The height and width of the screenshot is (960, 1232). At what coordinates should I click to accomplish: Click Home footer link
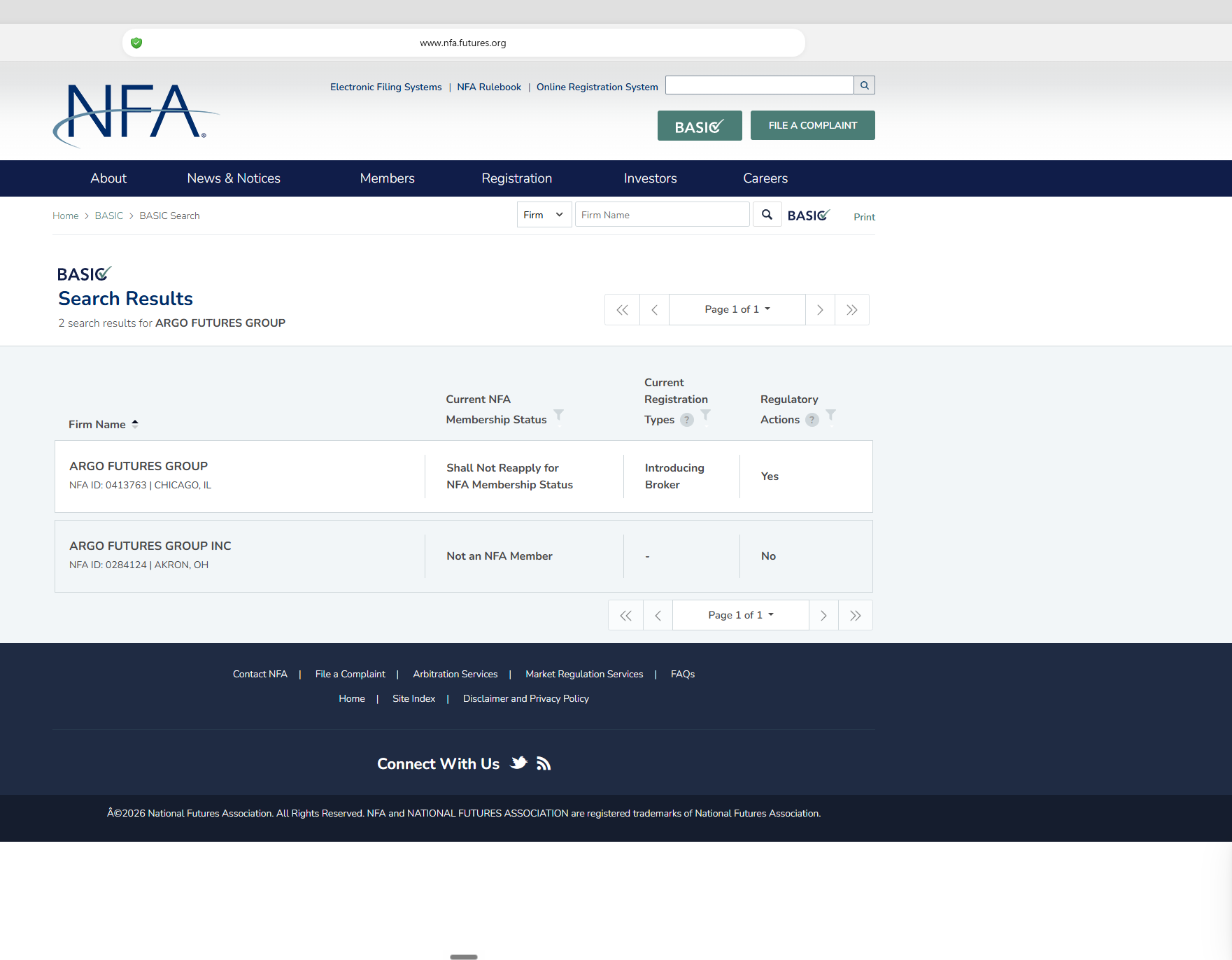pos(352,698)
